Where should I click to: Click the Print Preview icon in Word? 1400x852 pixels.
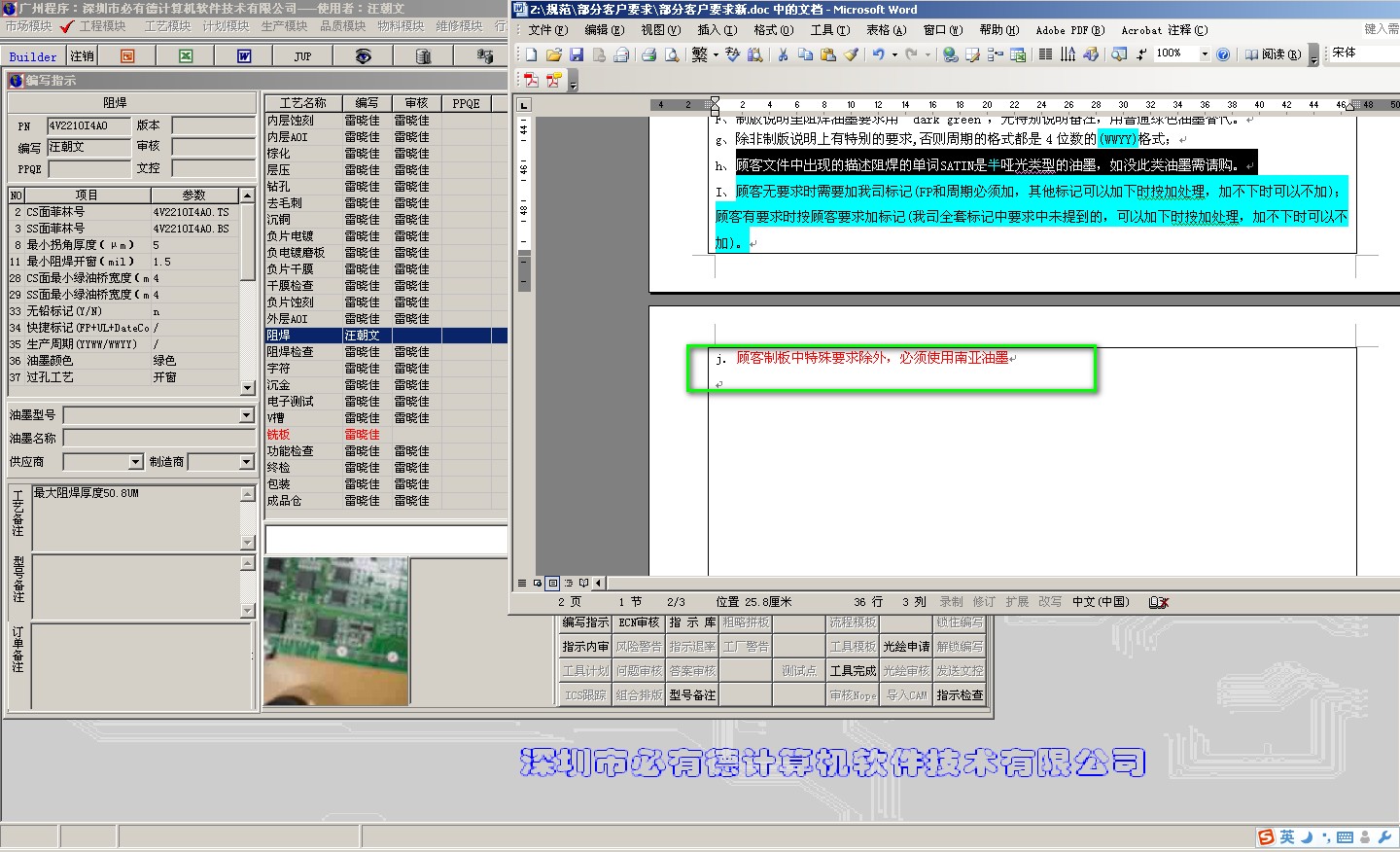[671, 54]
